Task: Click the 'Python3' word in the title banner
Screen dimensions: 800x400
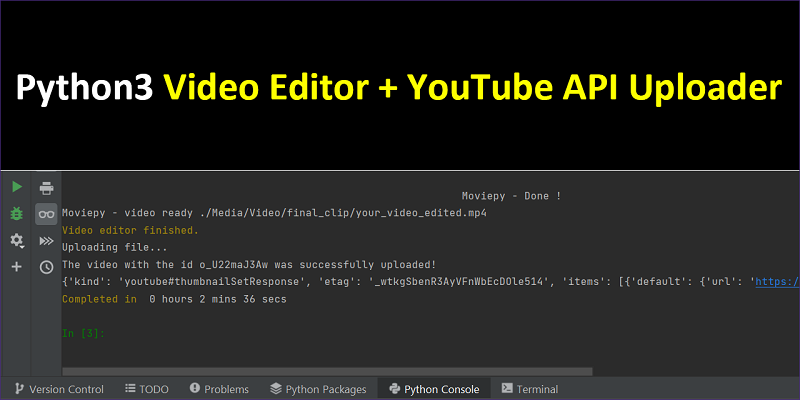Action: click(x=84, y=87)
